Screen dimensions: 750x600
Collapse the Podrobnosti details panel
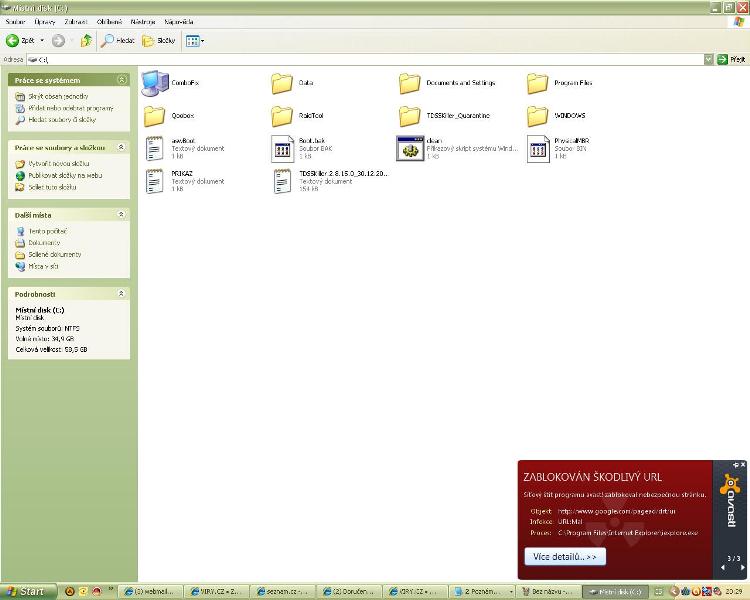[122, 294]
